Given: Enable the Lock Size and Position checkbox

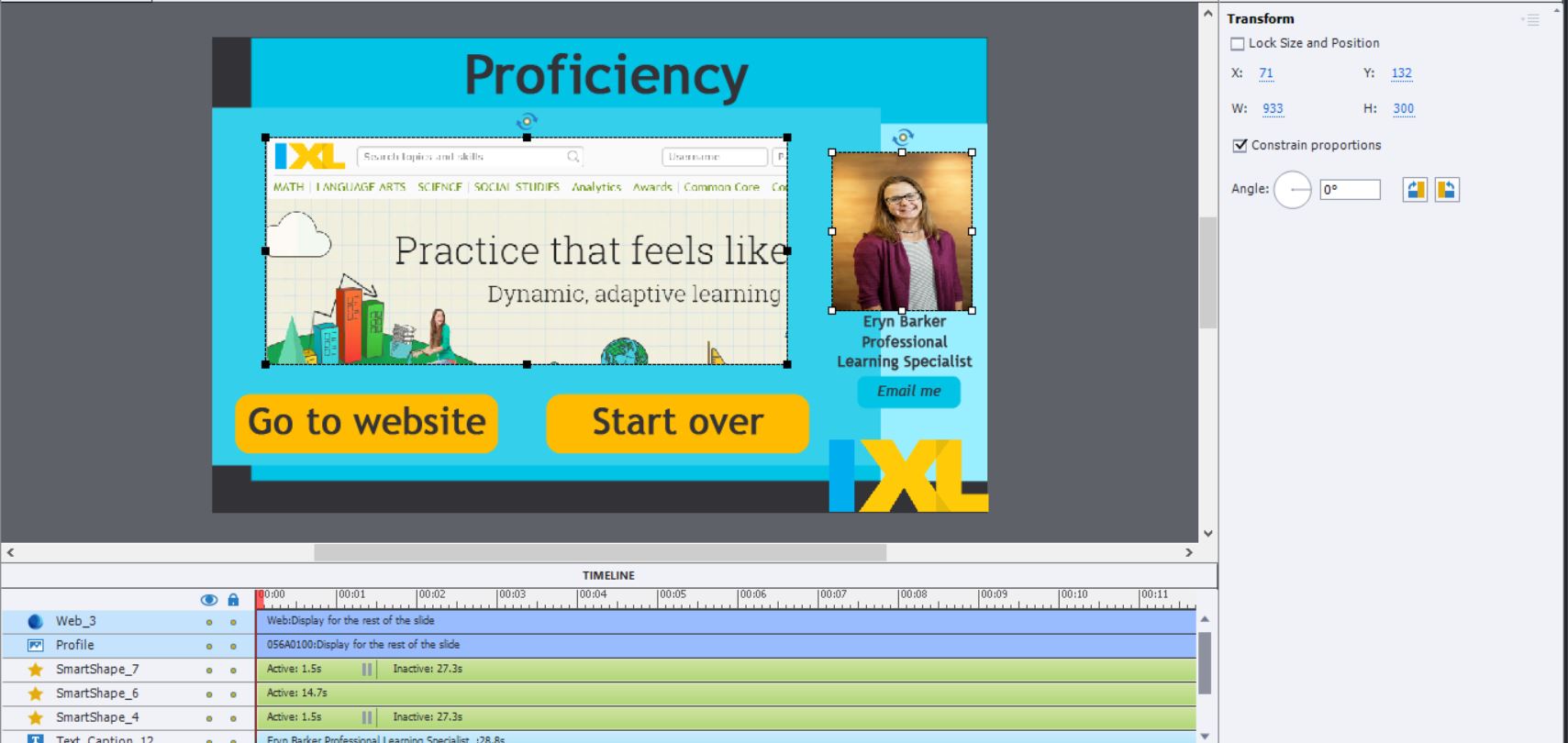Looking at the screenshot, I should click(1238, 43).
